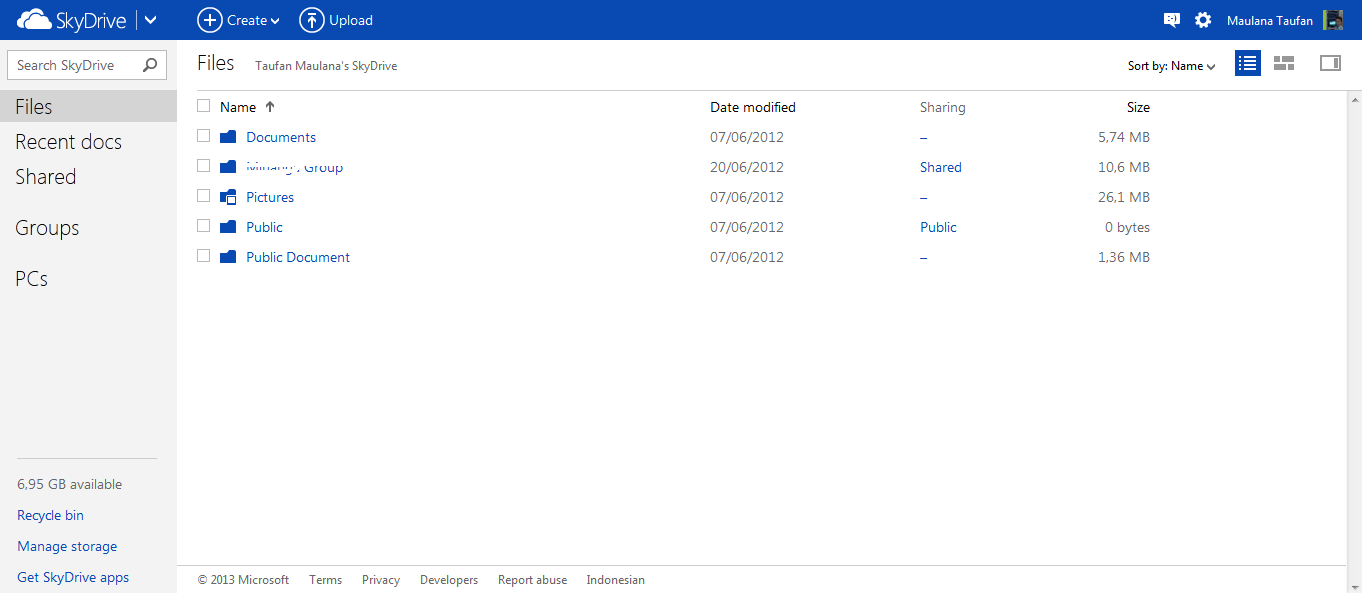Click 6,95 GB available text

pyautogui.click(x=69, y=485)
